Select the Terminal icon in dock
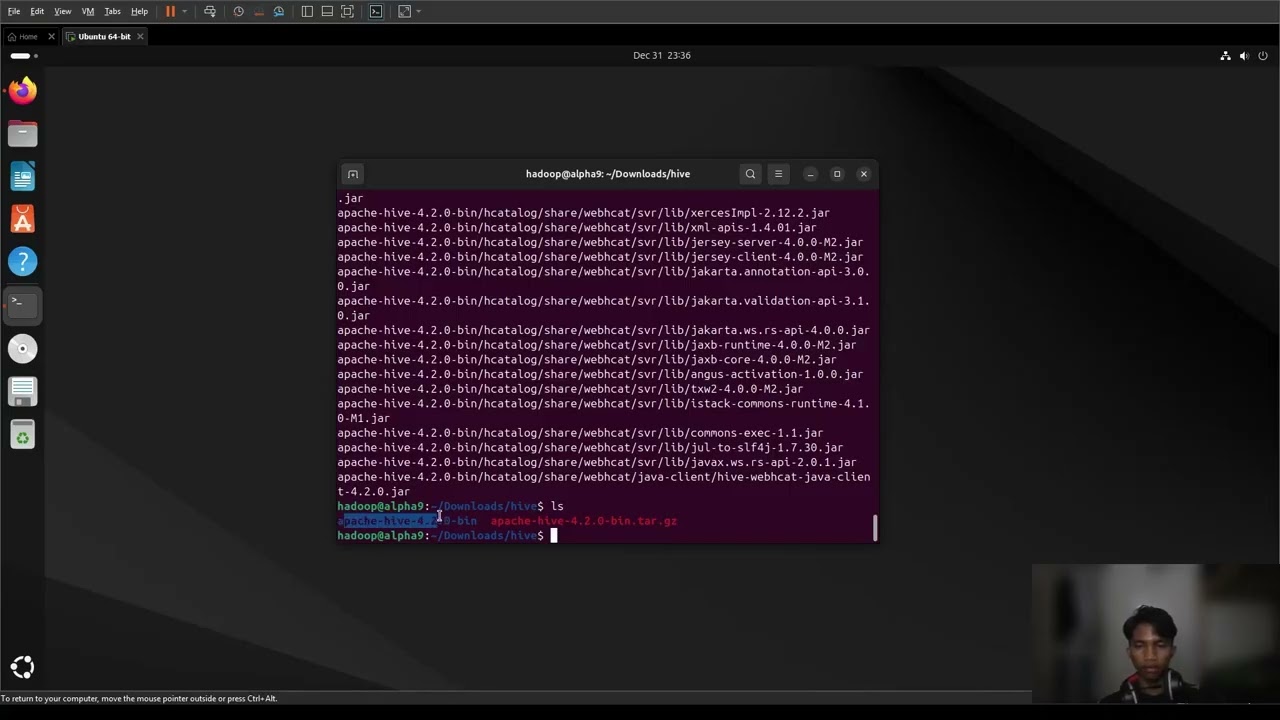This screenshot has width=1280, height=720. coord(23,305)
